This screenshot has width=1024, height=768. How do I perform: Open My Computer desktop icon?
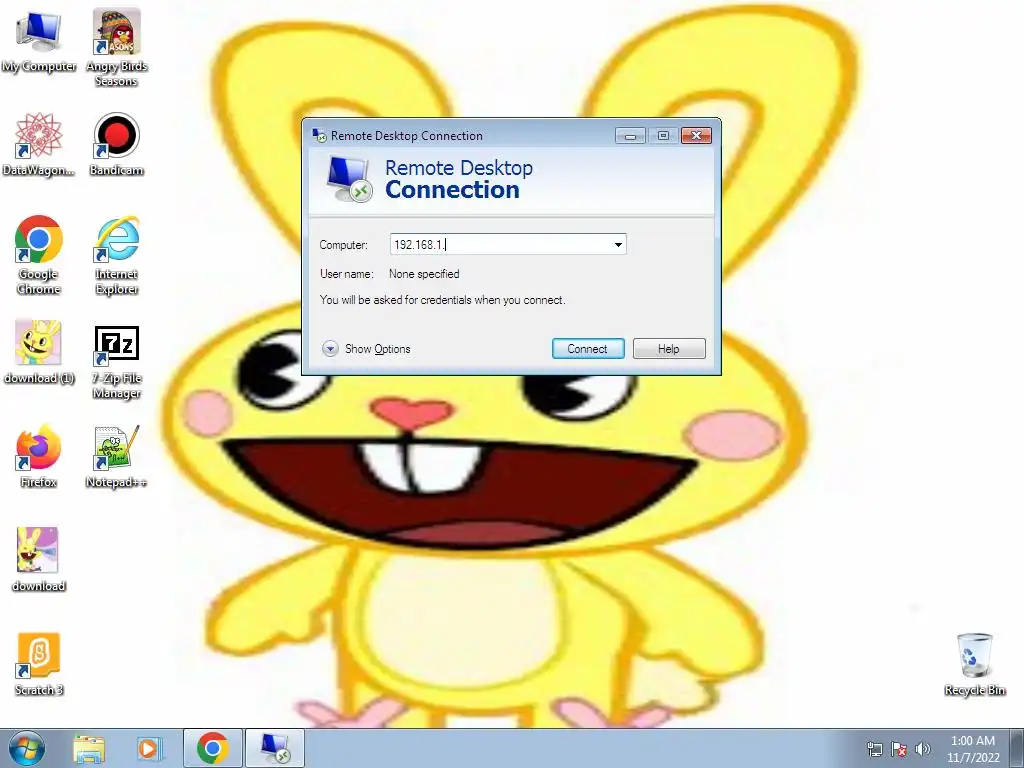(x=39, y=40)
